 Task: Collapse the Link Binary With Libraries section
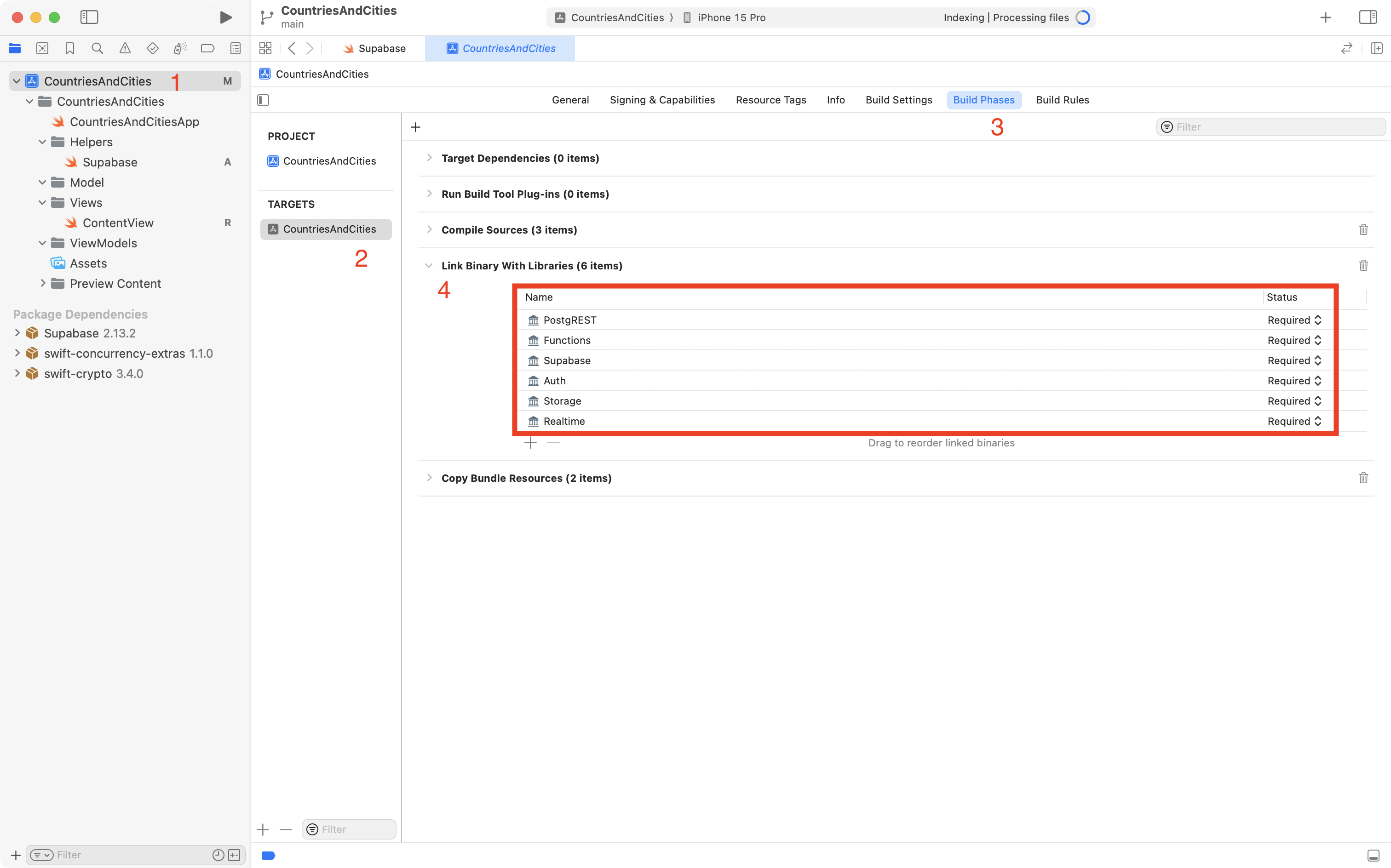[429, 265]
